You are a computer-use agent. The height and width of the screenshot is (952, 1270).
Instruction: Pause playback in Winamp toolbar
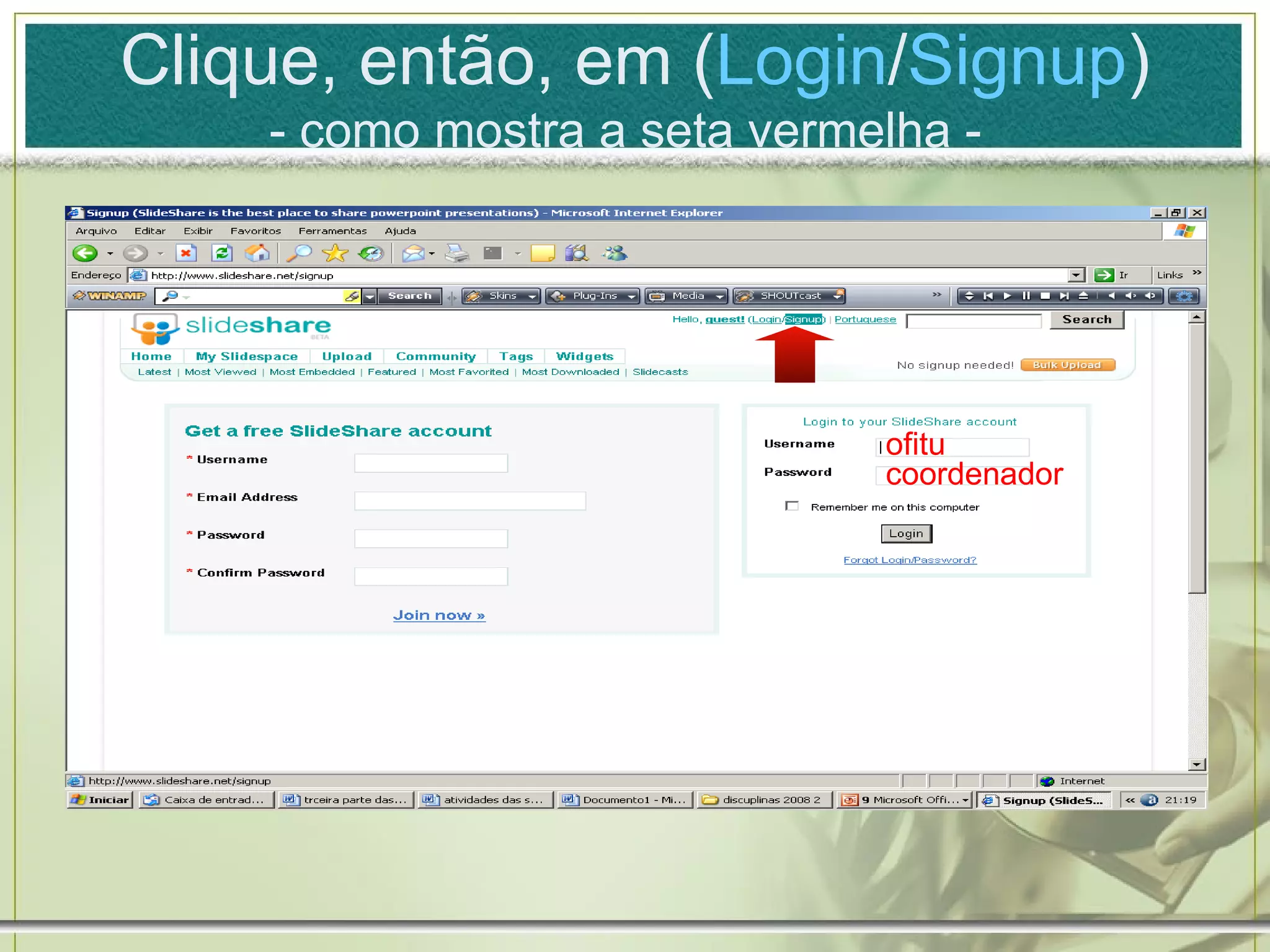point(1026,296)
